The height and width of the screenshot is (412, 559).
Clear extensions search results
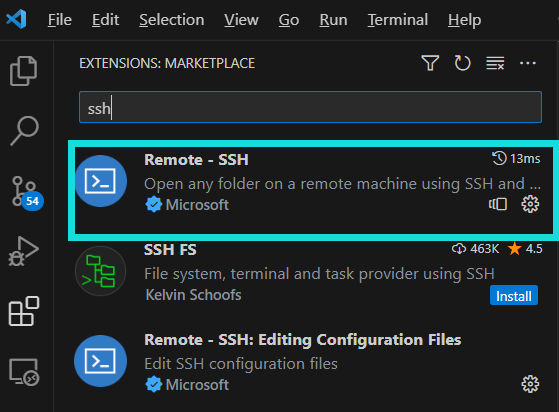click(x=495, y=63)
